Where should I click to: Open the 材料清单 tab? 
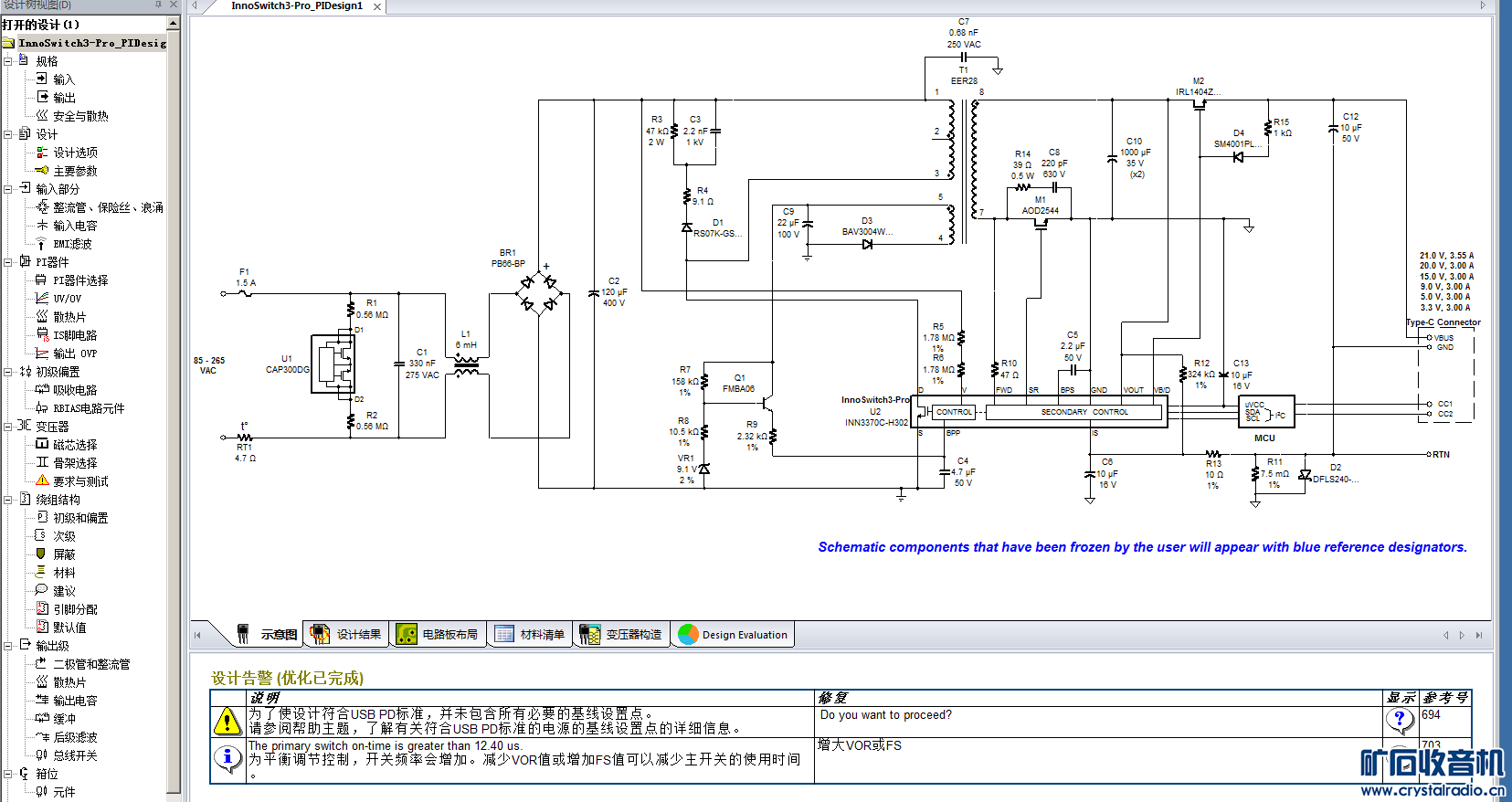(530, 634)
